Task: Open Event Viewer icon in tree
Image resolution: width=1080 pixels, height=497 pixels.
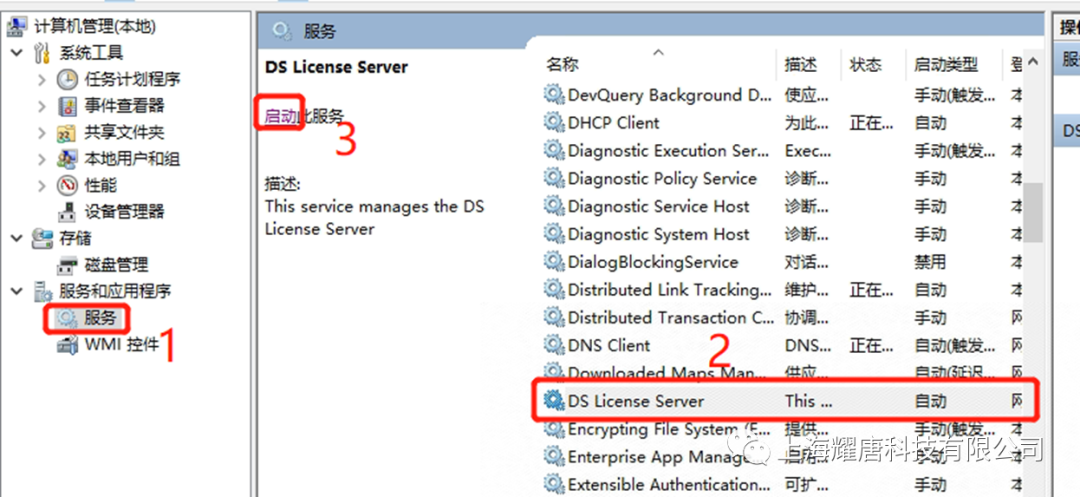Action: pos(67,106)
